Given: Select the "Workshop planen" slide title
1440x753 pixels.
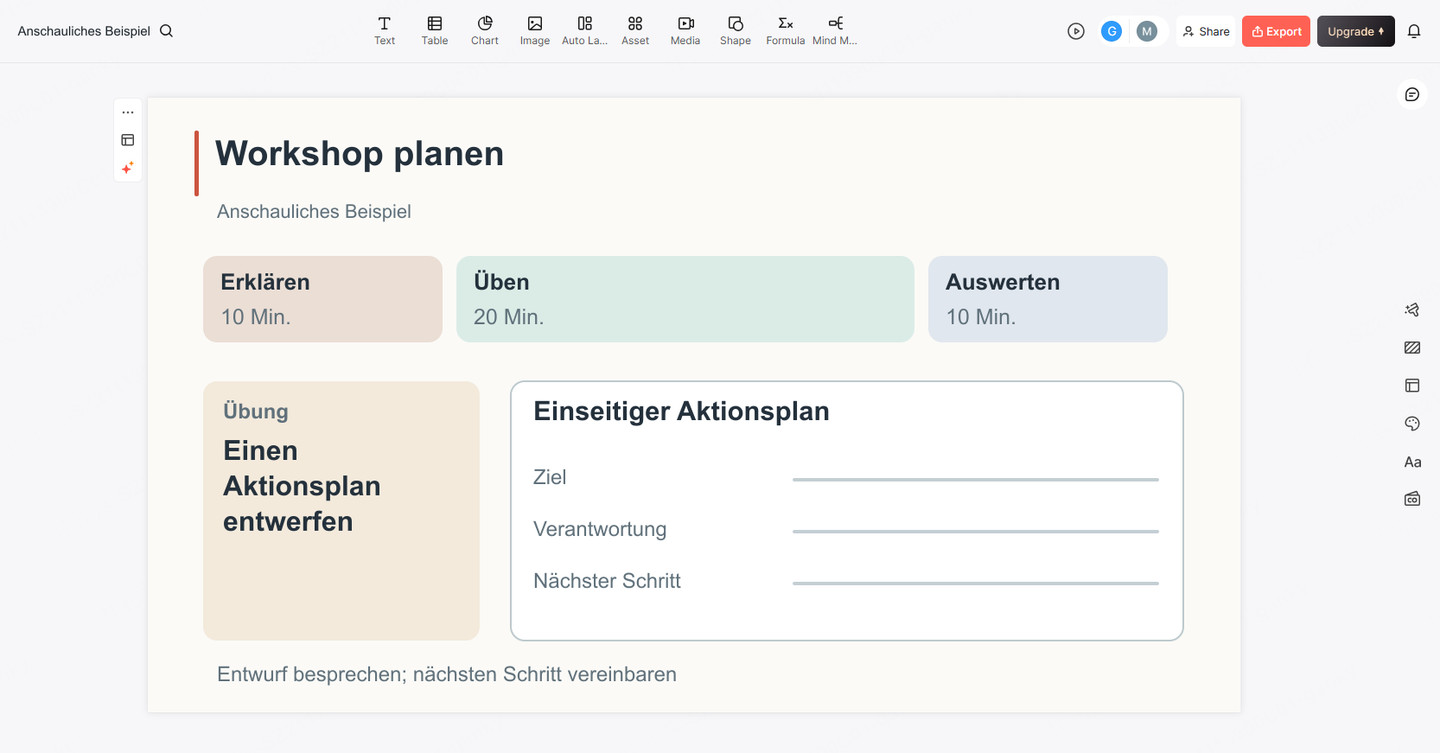Looking at the screenshot, I should (360, 153).
